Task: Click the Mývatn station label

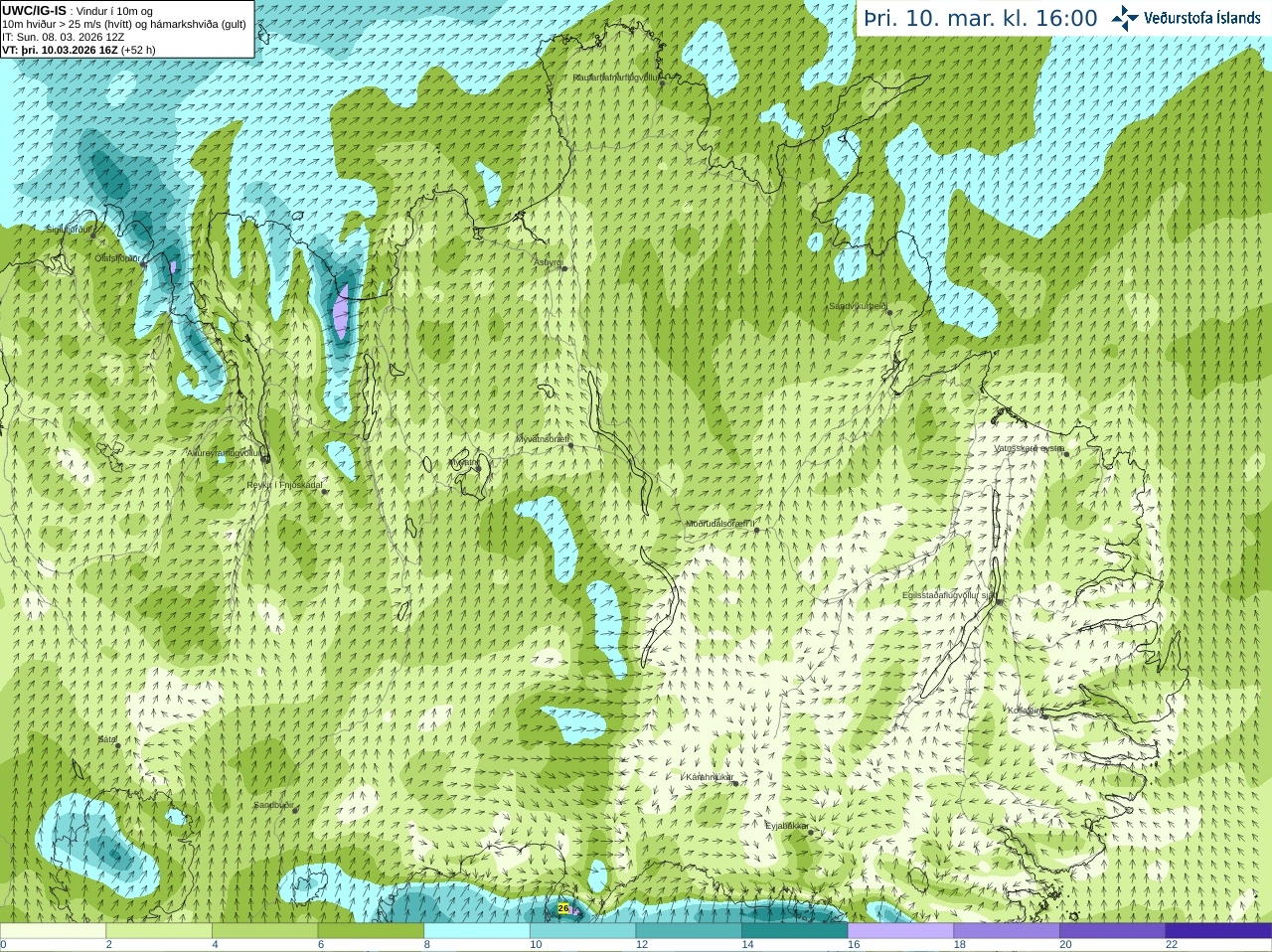Action: point(462,462)
